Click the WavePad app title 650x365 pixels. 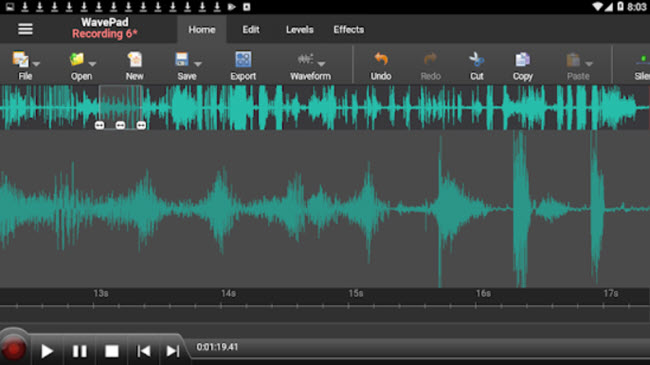coord(104,22)
